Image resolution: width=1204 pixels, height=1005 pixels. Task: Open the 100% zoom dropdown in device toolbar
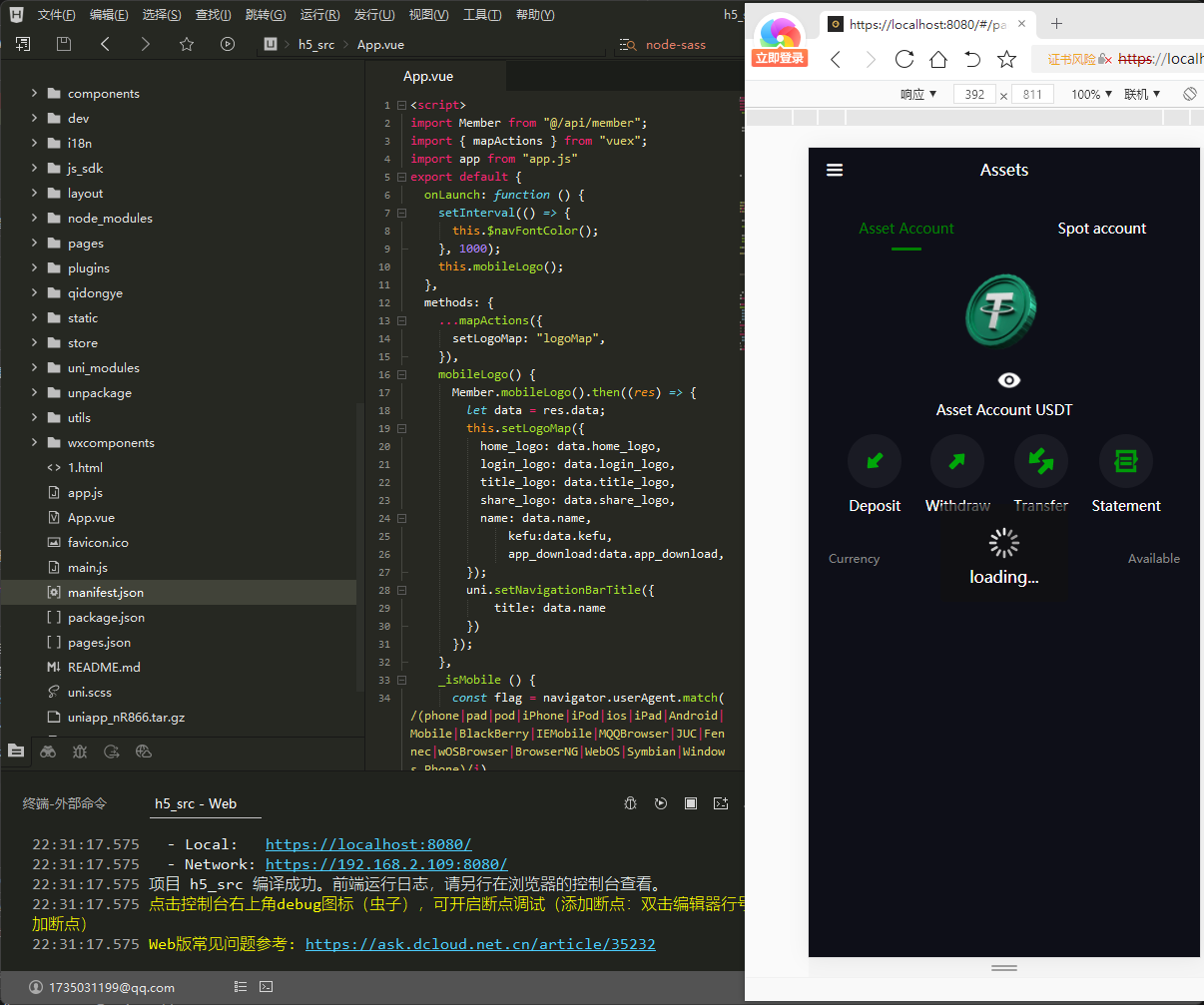1091,94
